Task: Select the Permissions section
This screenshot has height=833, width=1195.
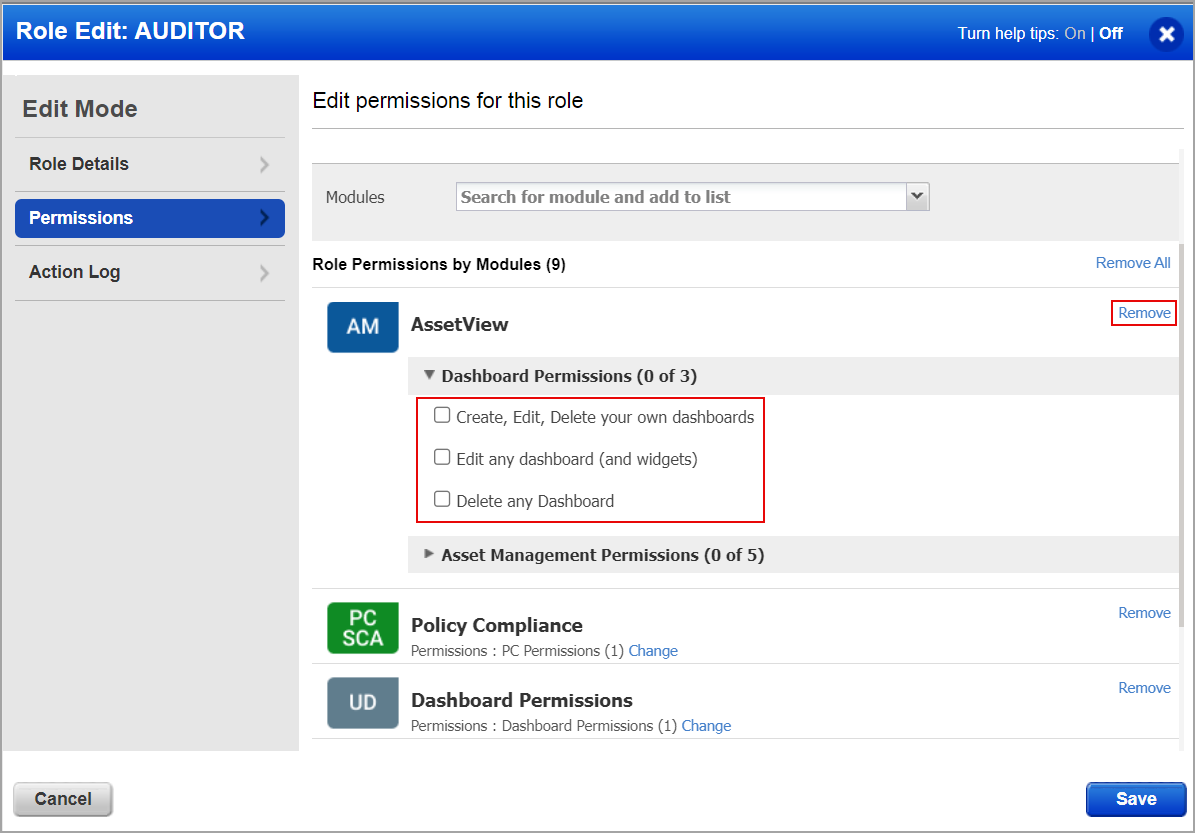Action: pos(150,219)
